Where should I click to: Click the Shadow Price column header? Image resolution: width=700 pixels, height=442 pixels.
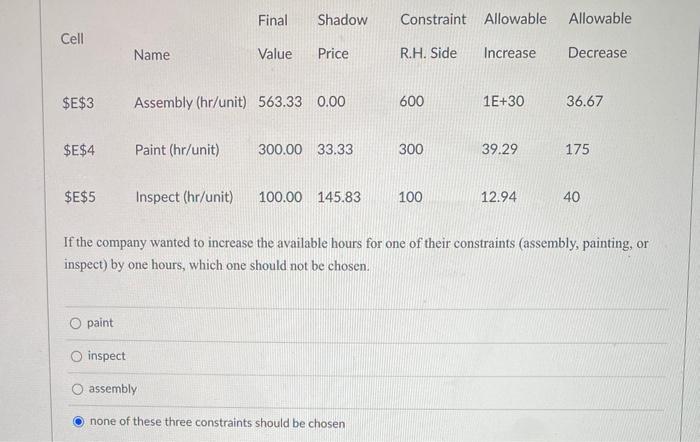[x=342, y=36]
